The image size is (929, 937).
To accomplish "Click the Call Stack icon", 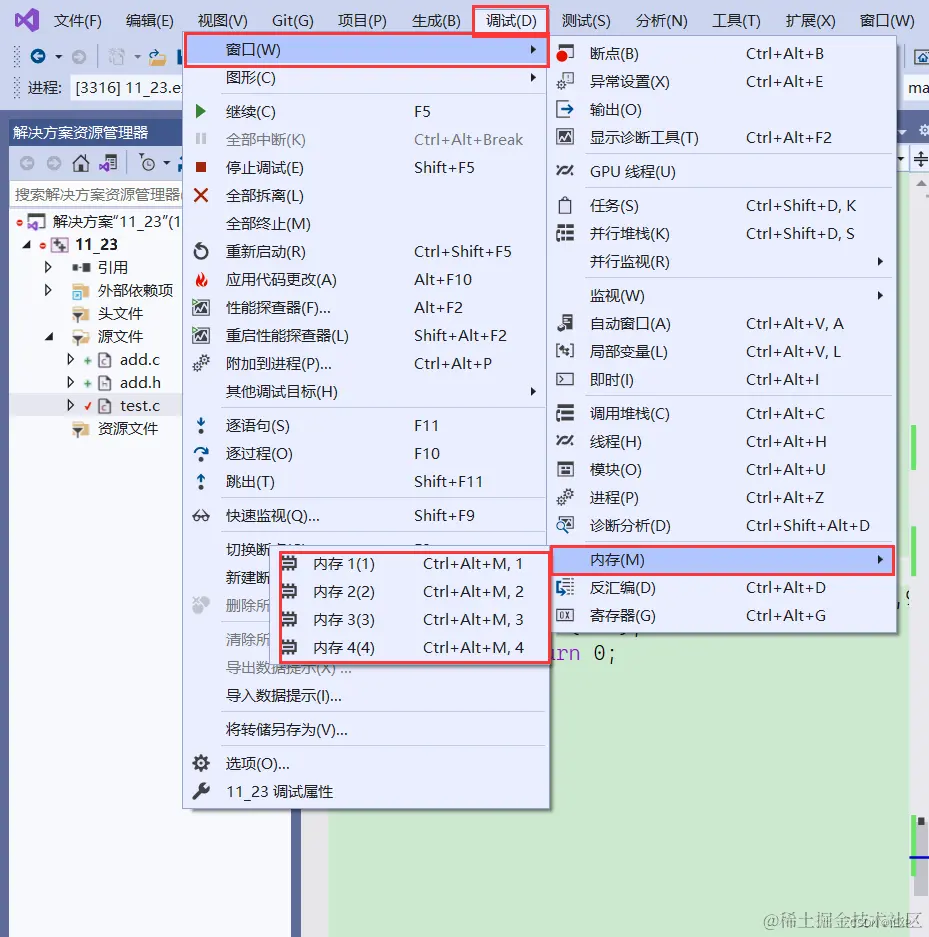I will click(565, 413).
